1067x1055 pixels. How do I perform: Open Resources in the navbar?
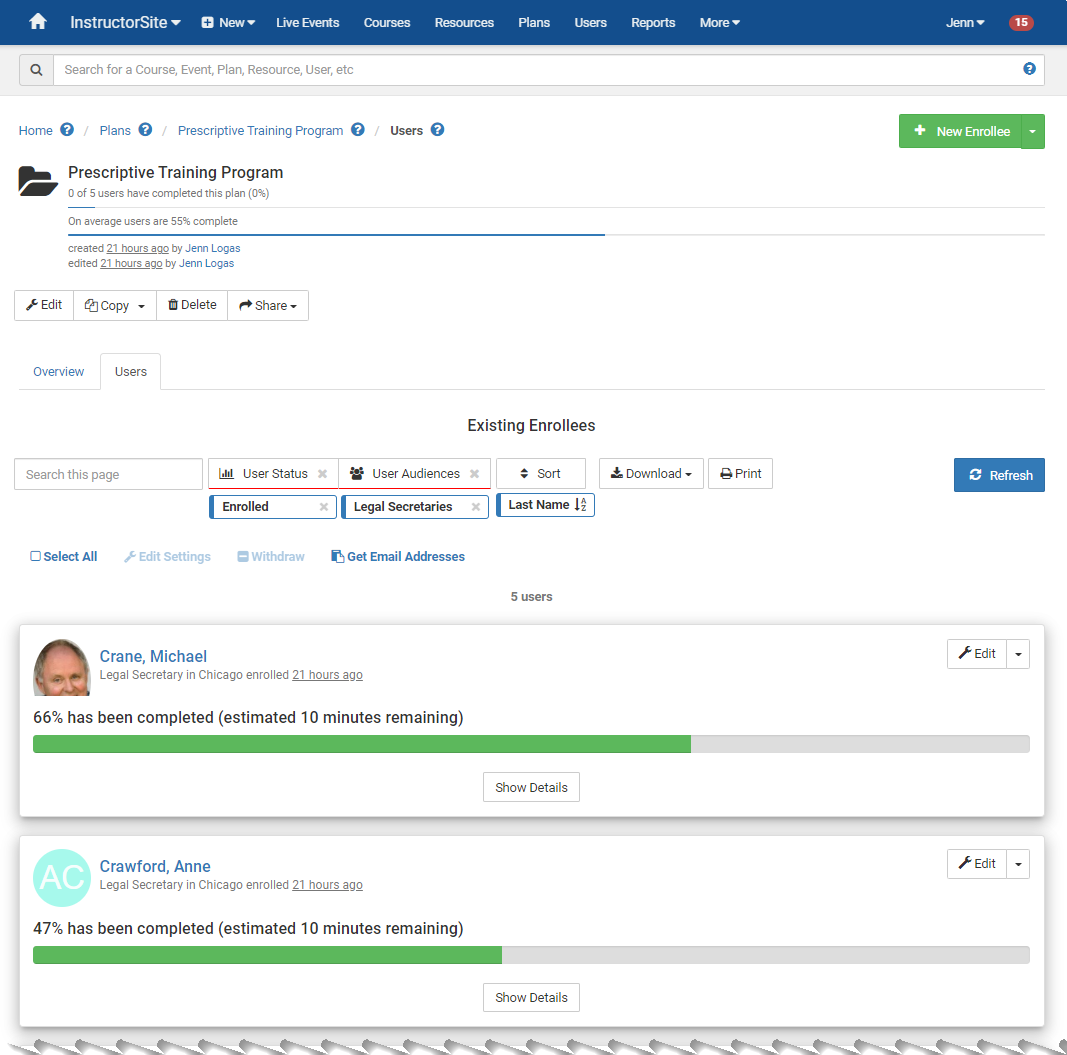(464, 22)
